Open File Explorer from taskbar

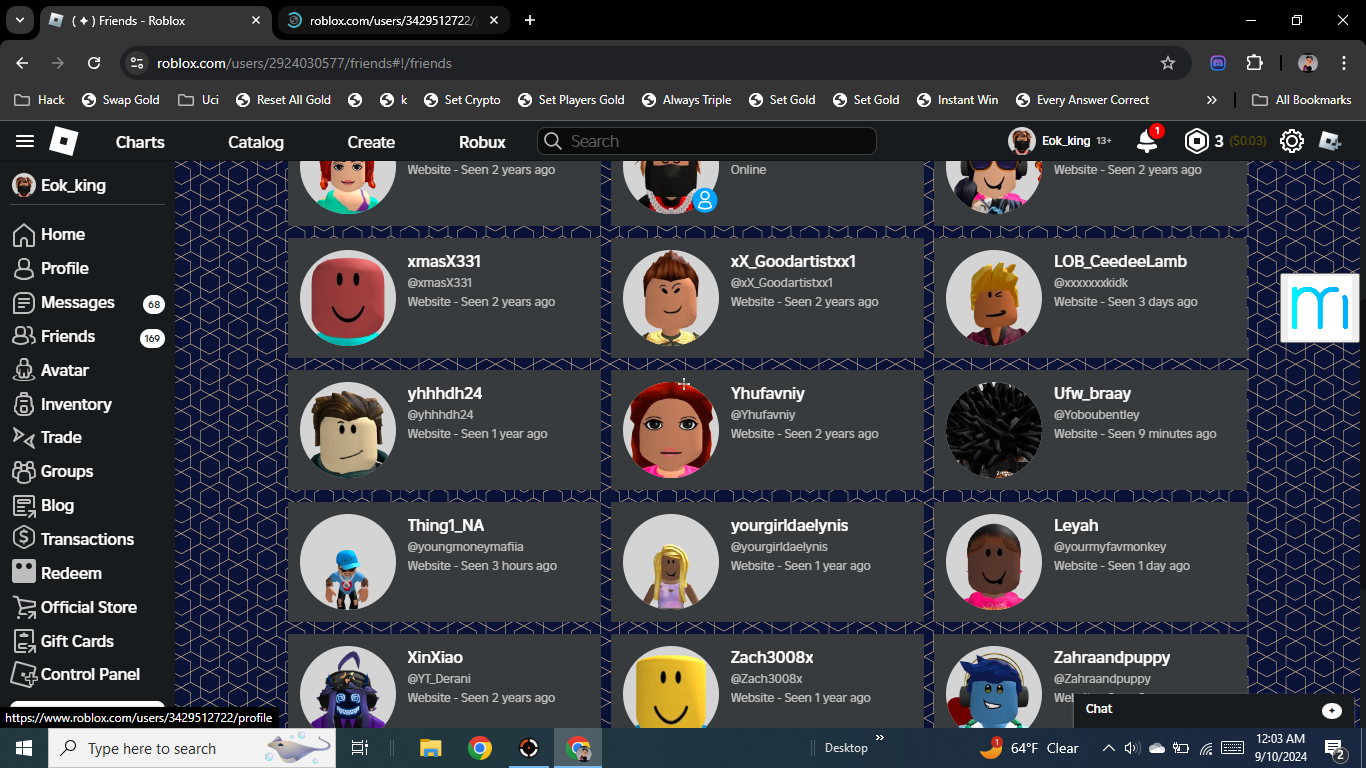click(430, 748)
